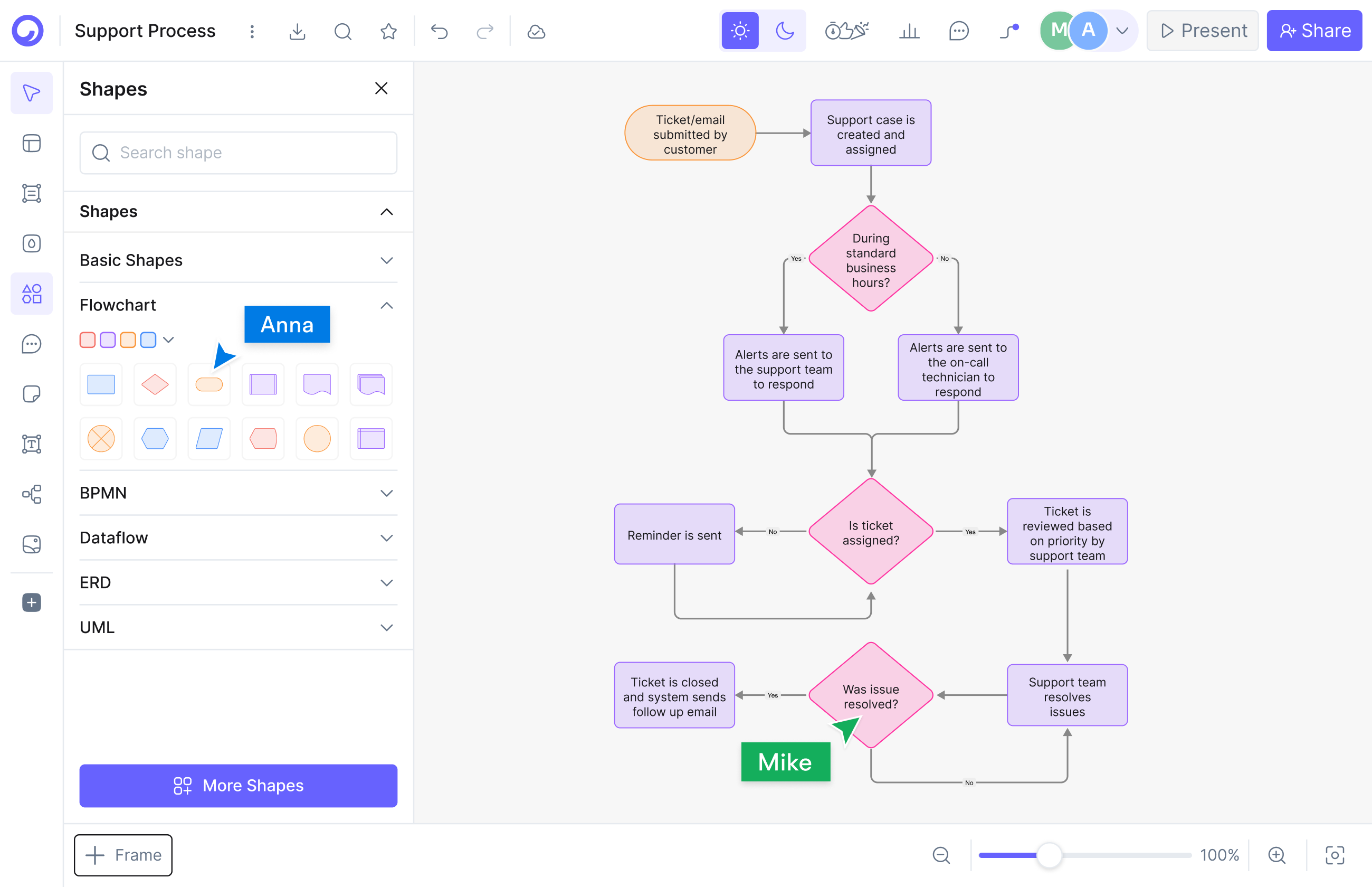This screenshot has height=887, width=1372.
Task: Open the templates panel icon in sidebar
Action: click(32, 143)
